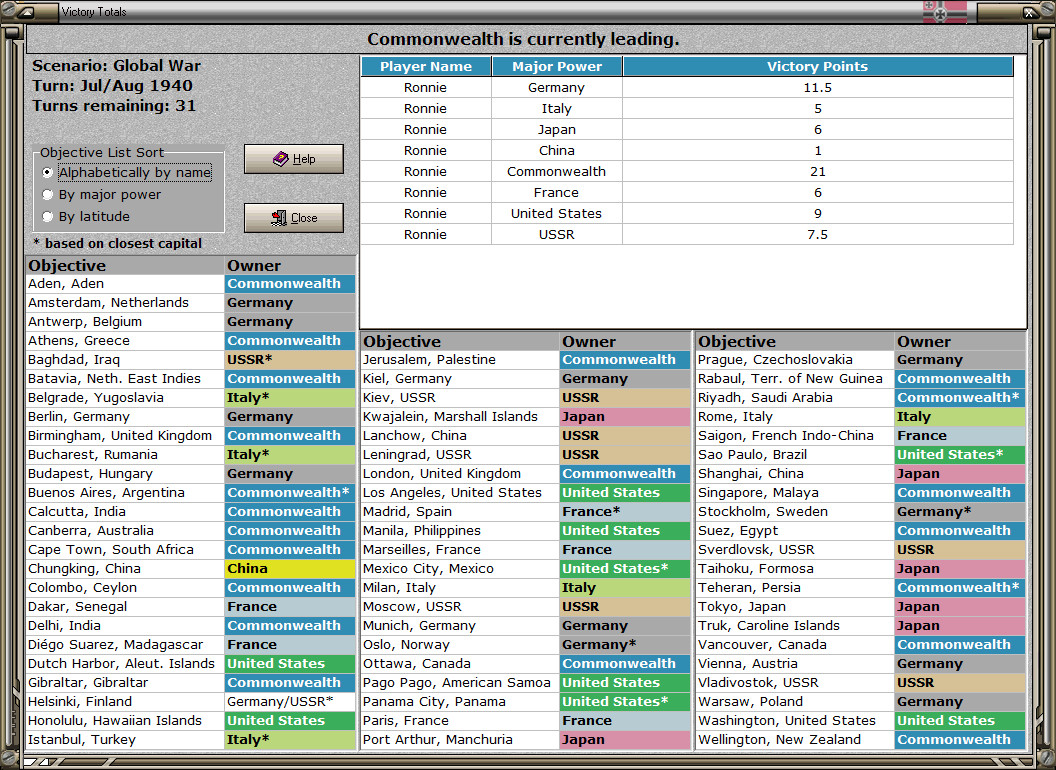The image size is (1056, 770).
Task: Click 'Washington, United States' objective
Action: click(795, 720)
